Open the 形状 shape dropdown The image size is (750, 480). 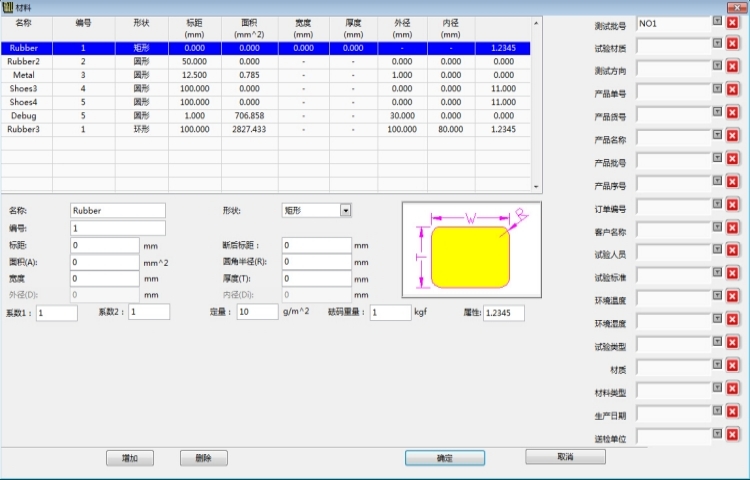pyautogui.click(x=346, y=211)
